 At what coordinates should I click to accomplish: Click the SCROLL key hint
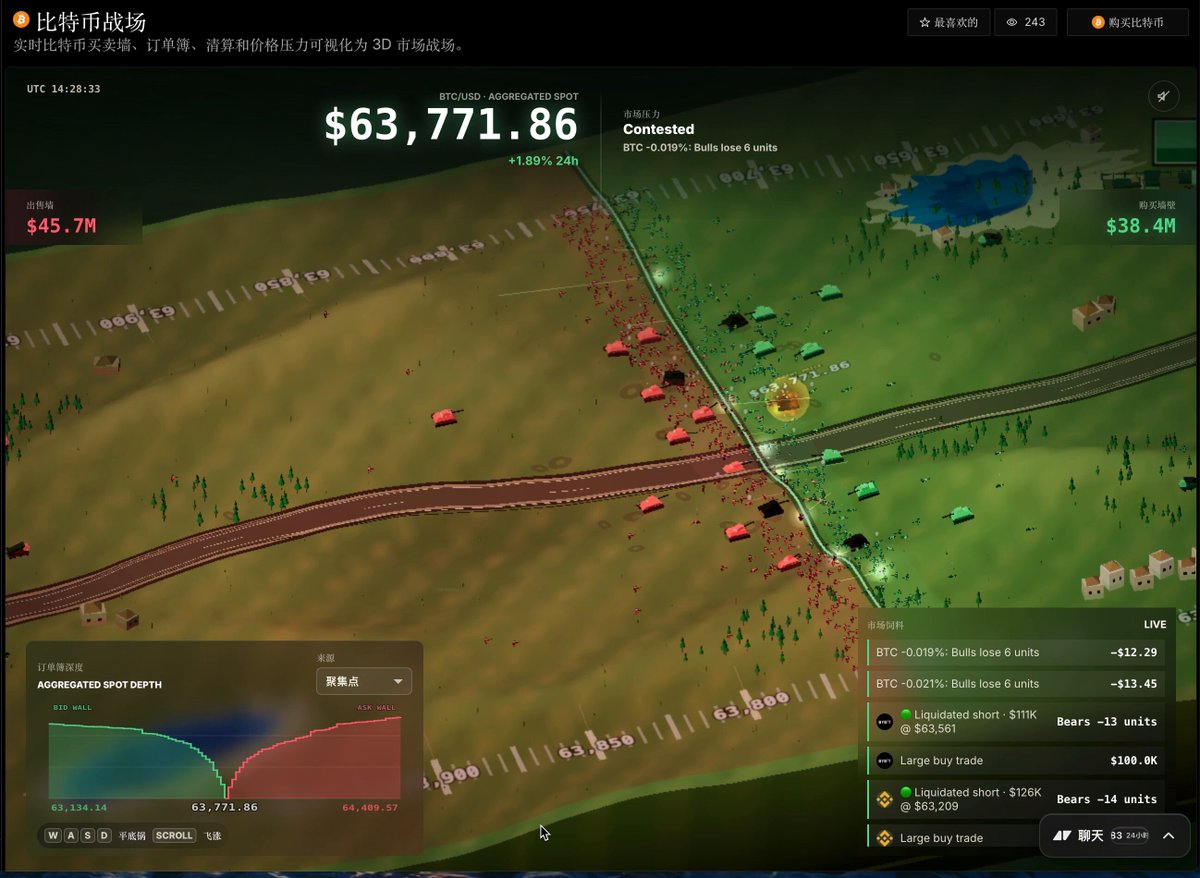pyautogui.click(x=174, y=835)
